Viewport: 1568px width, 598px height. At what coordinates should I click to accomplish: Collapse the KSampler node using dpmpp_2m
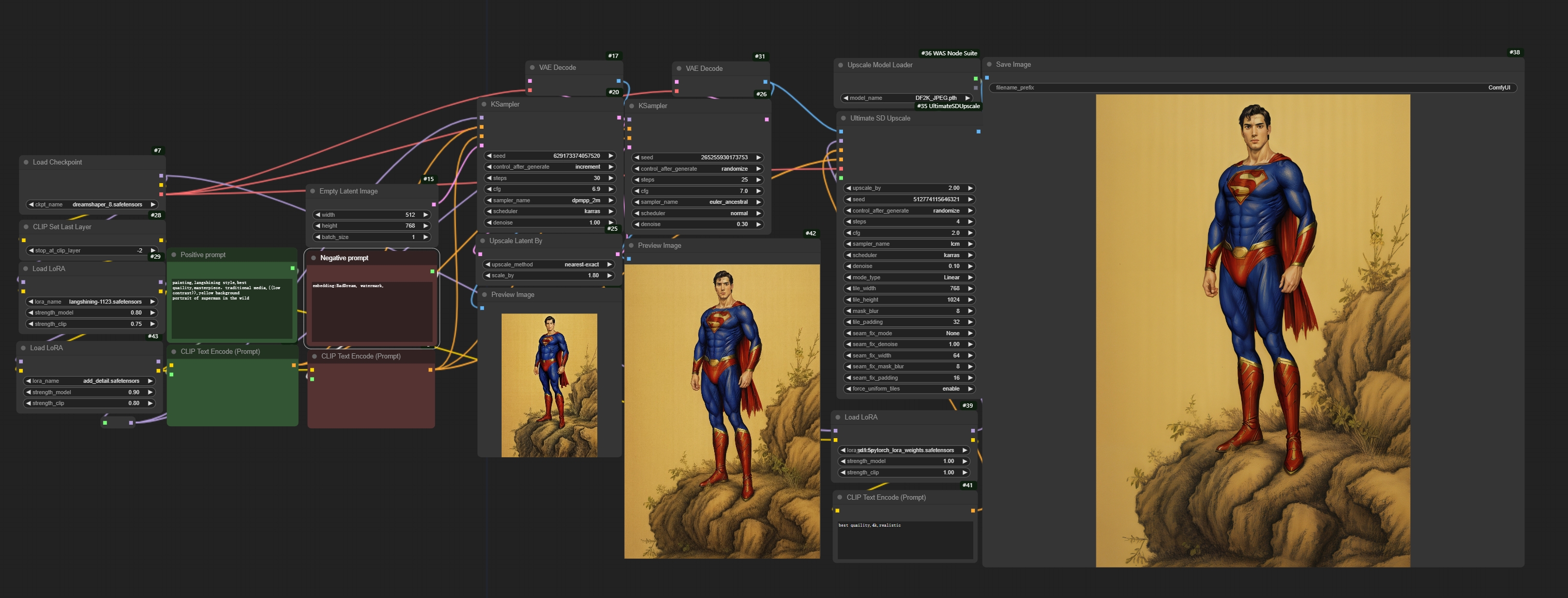(x=485, y=104)
